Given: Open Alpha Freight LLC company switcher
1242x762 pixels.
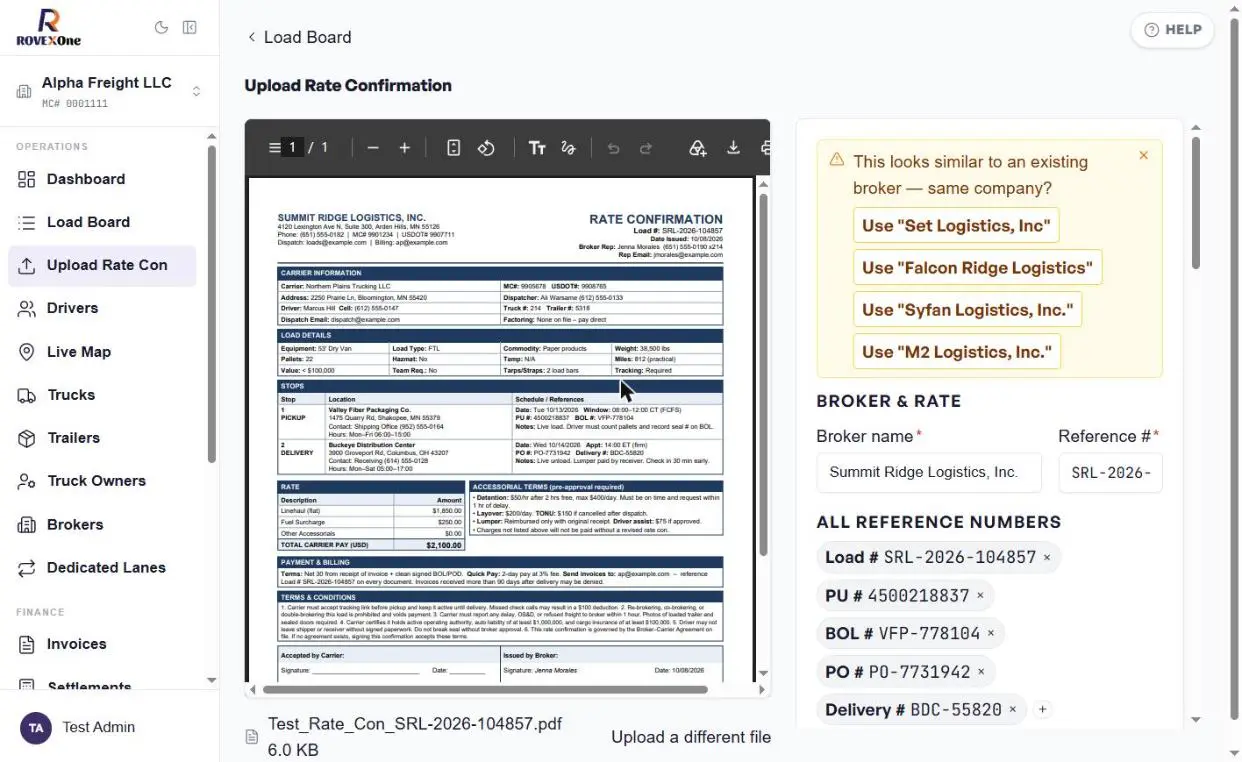Looking at the screenshot, I should point(109,92).
